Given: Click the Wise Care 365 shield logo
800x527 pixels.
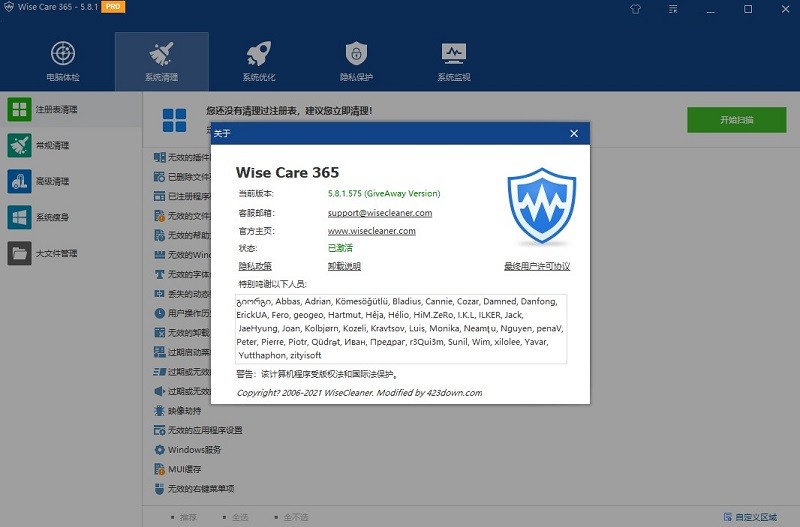Looking at the screenshot, I should click(542, 206).
